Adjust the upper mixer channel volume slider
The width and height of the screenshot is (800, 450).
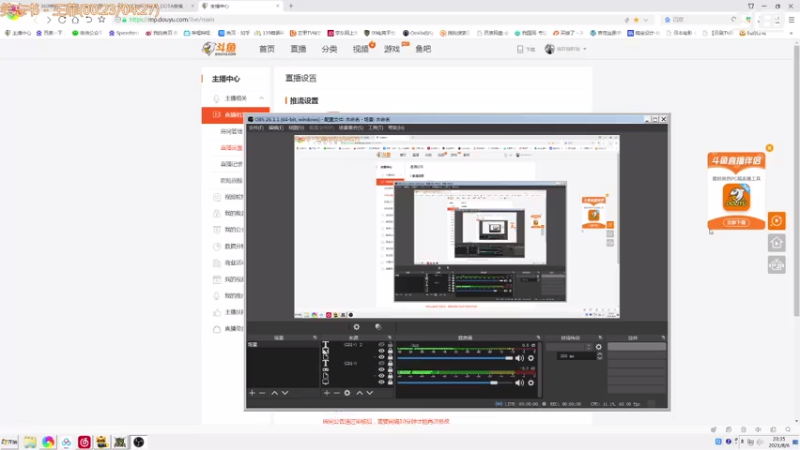coord(455,358)
